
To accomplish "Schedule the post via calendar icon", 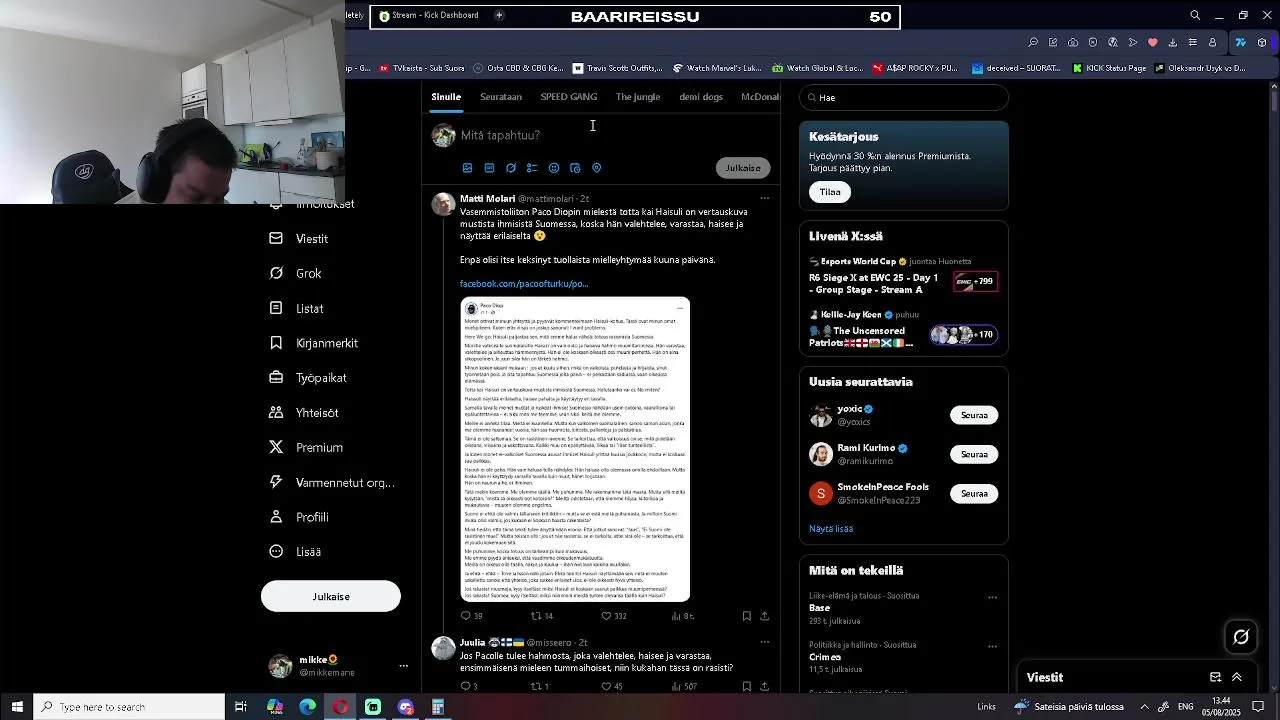I will click(575, 168).
